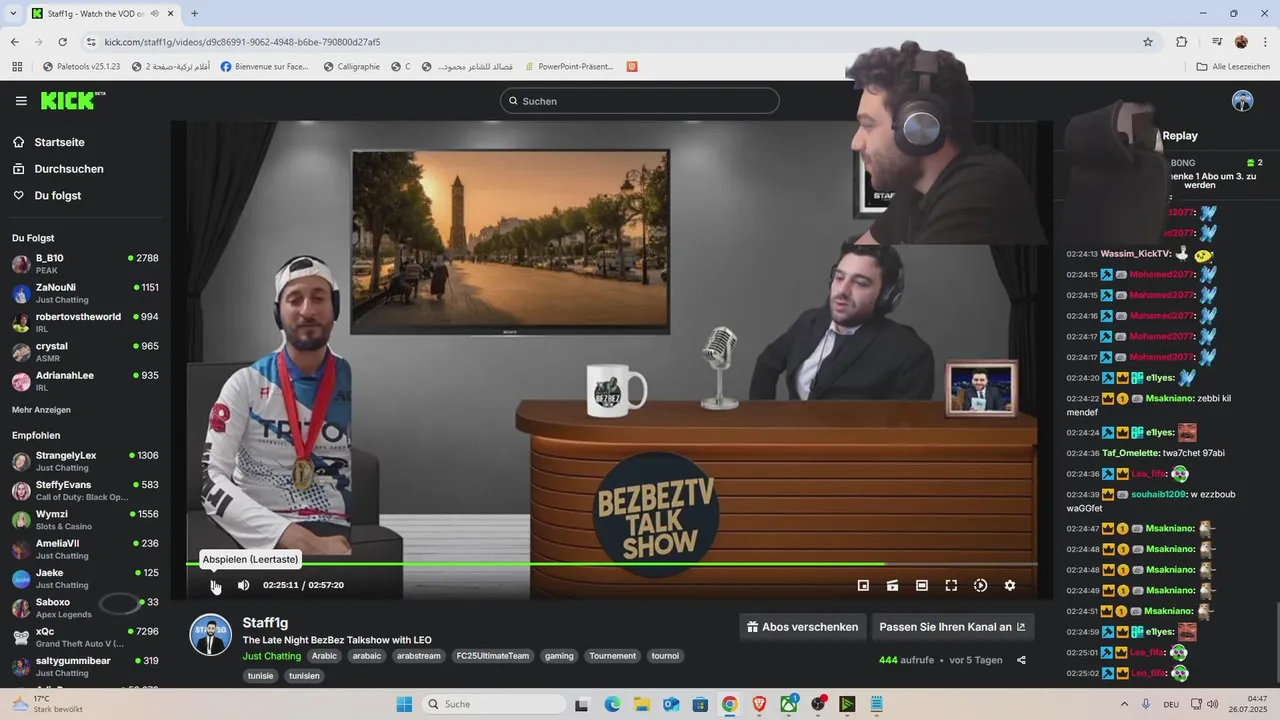Bookmark this page with the star icon
The height and width of the screenshot is (720, 1280).
[x=1148, y=42]
